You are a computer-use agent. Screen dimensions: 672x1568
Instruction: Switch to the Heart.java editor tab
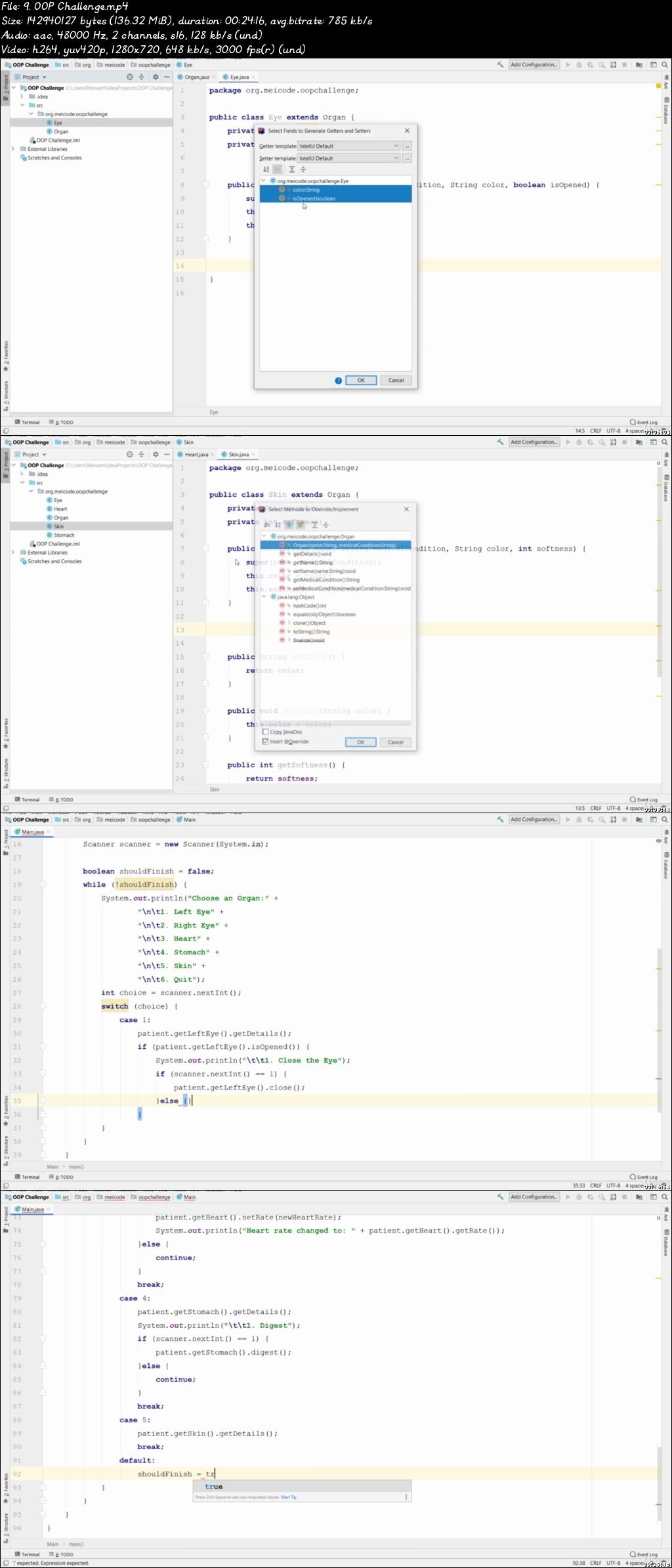coord(196,454)
